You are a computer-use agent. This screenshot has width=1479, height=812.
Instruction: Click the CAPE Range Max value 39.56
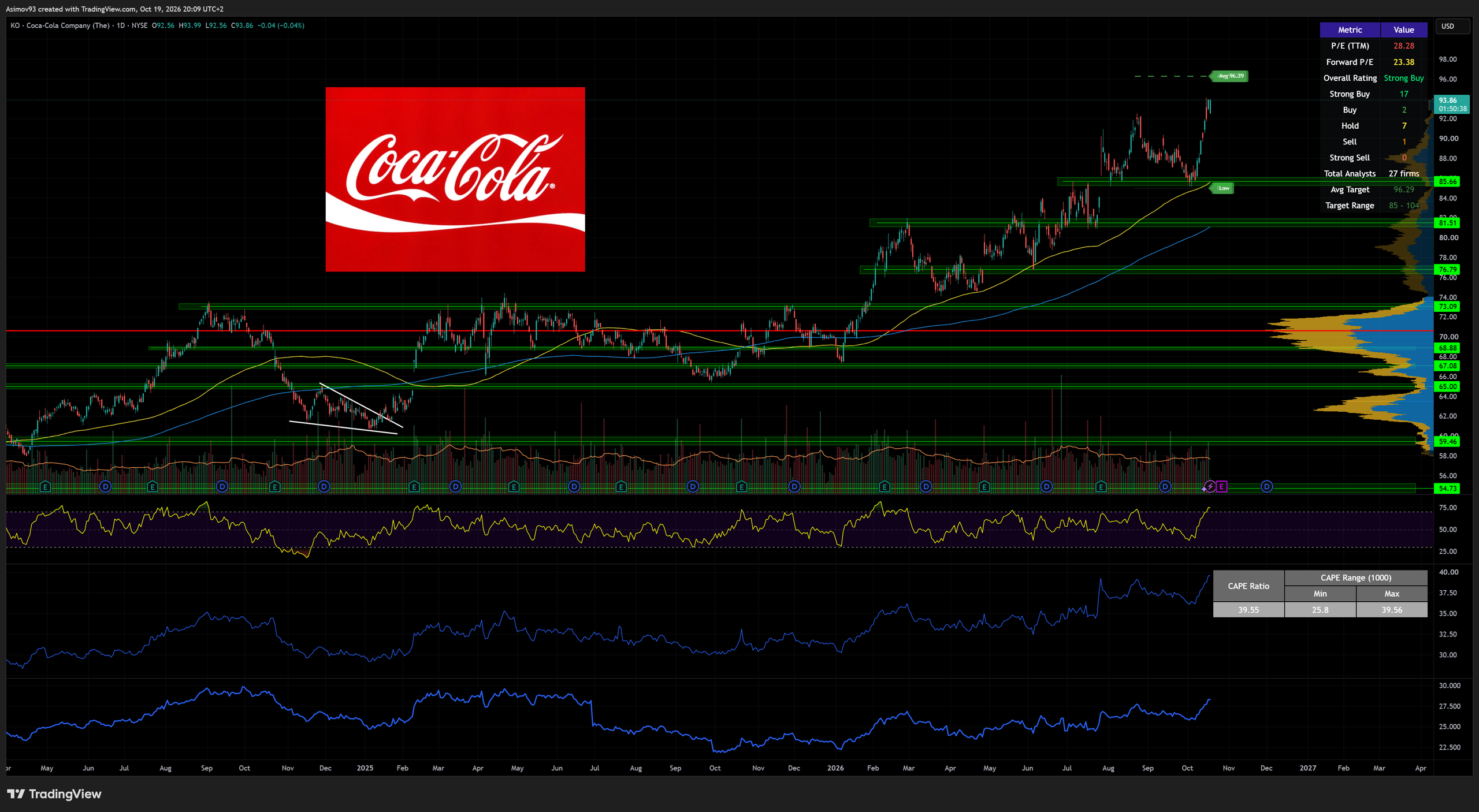(x=1392, y=610)
